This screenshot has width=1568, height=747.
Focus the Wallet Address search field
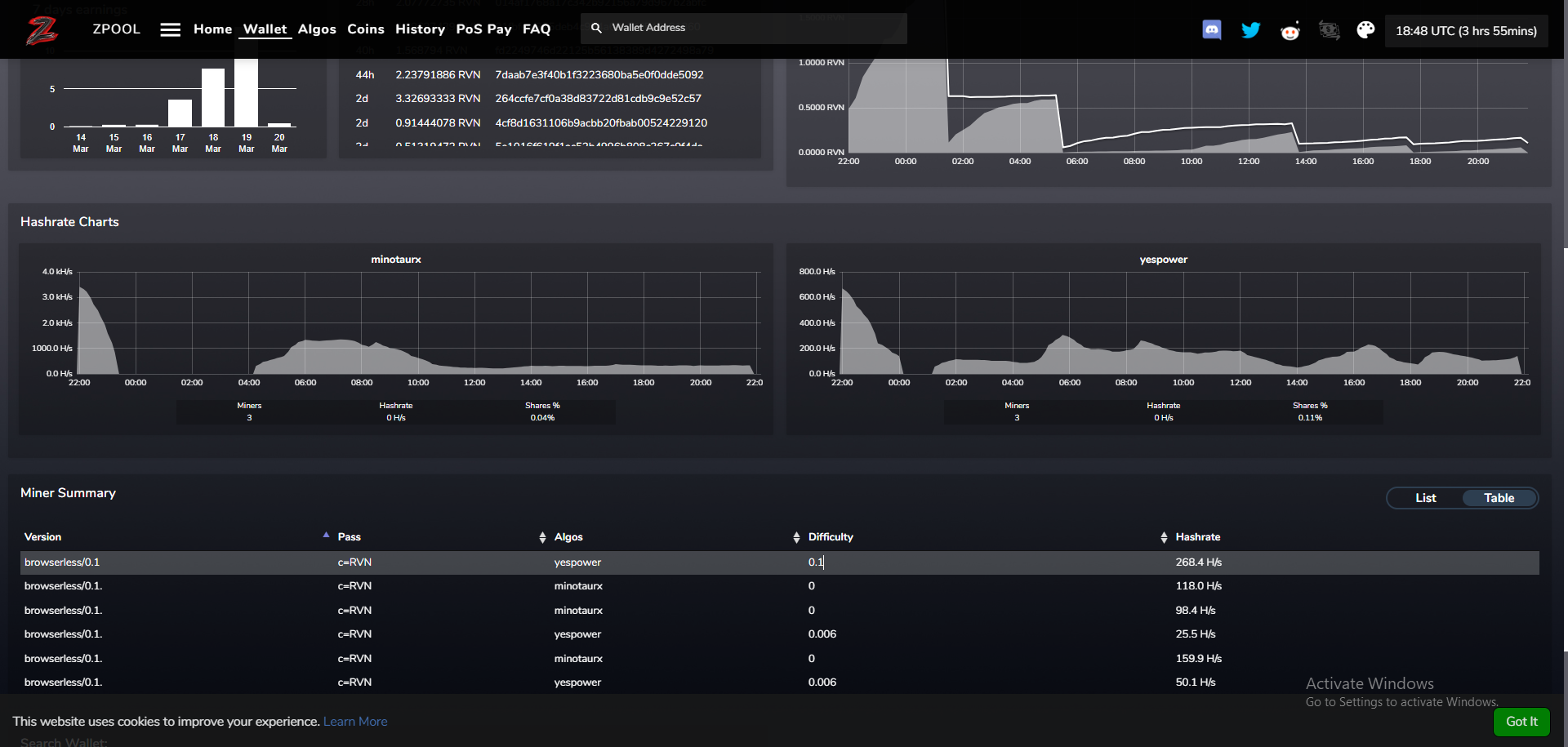(x=743, y=28)
